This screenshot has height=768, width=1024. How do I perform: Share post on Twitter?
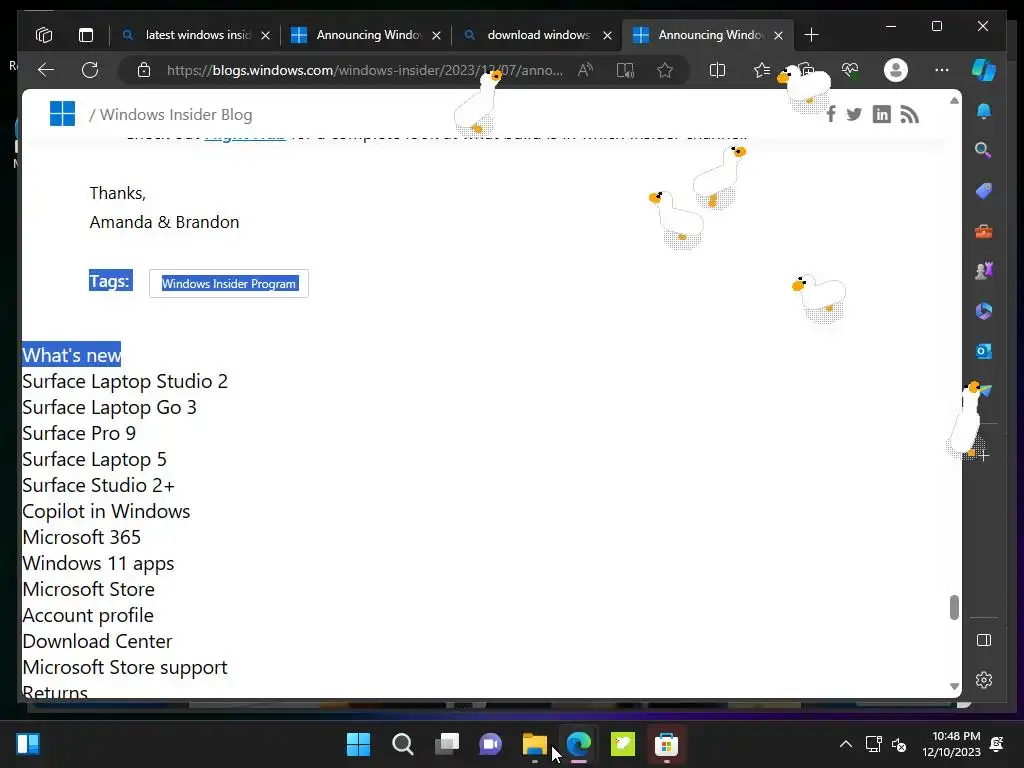pyautogui.click(x=854, y=115)
